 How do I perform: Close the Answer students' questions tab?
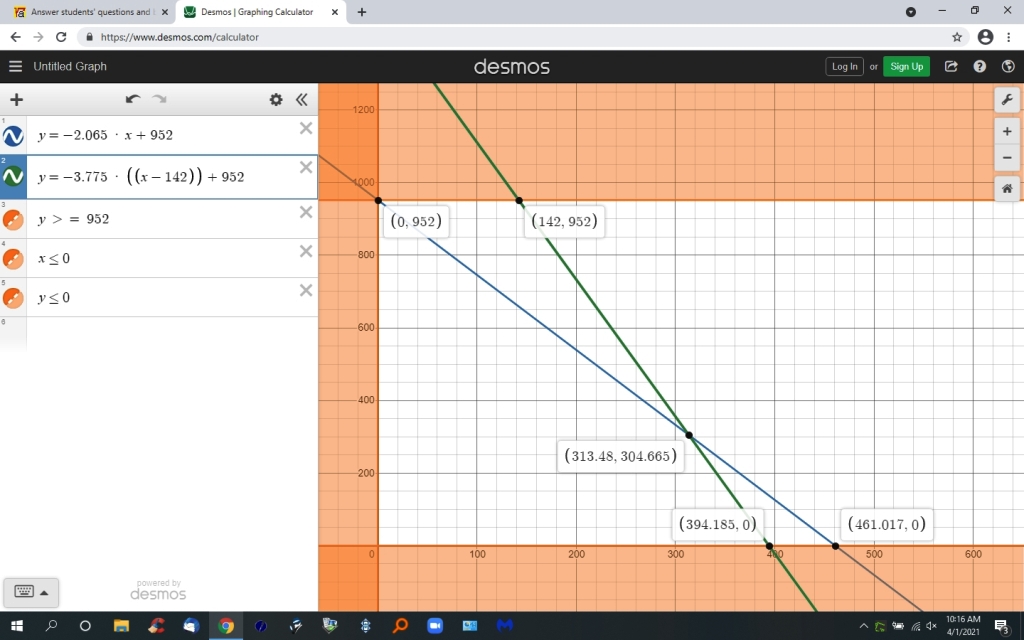[165, 12]
